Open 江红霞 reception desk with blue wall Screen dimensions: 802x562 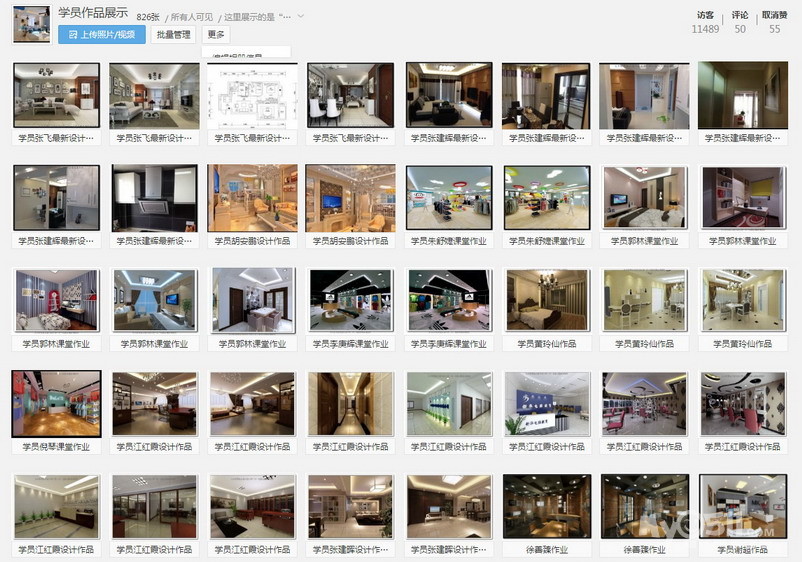[547, 403]
